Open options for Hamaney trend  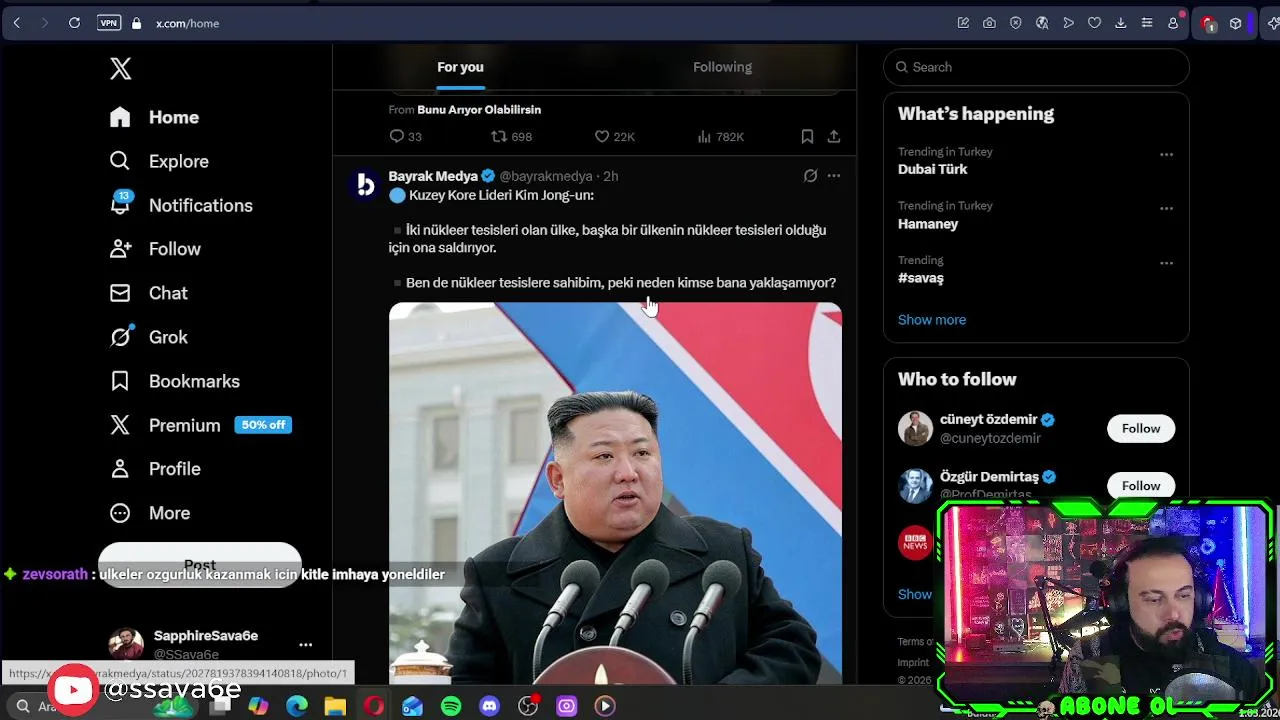(x=1166, y=209)
